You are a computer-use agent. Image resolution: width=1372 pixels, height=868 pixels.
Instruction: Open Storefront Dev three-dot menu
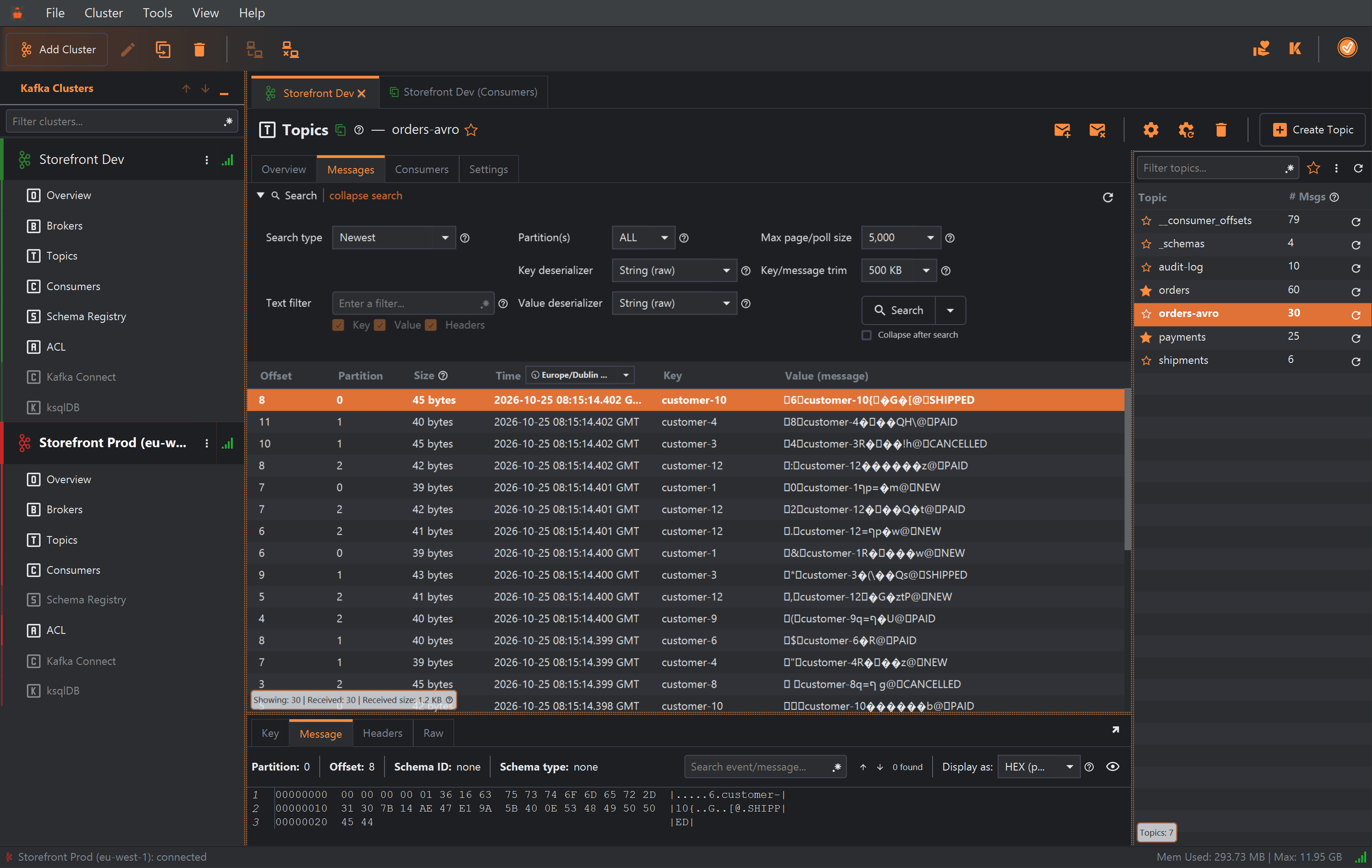pos(206,160)
